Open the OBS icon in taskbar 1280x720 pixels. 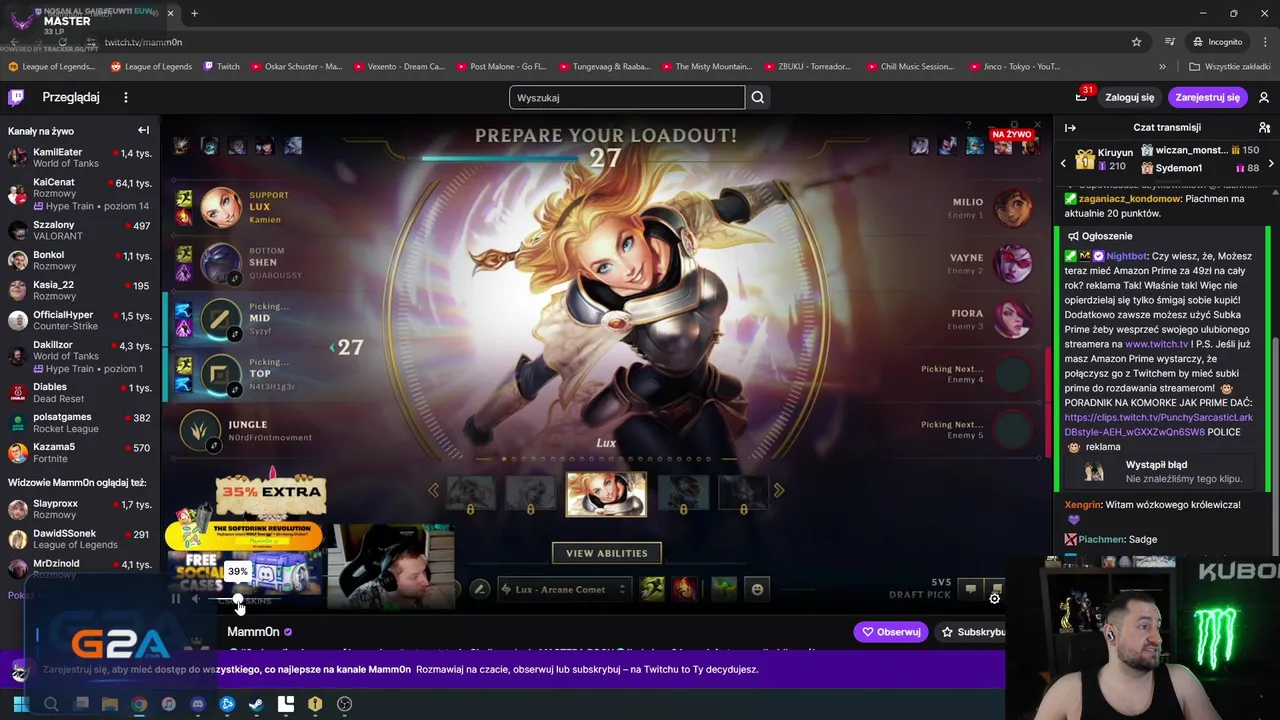click(344, 704)
